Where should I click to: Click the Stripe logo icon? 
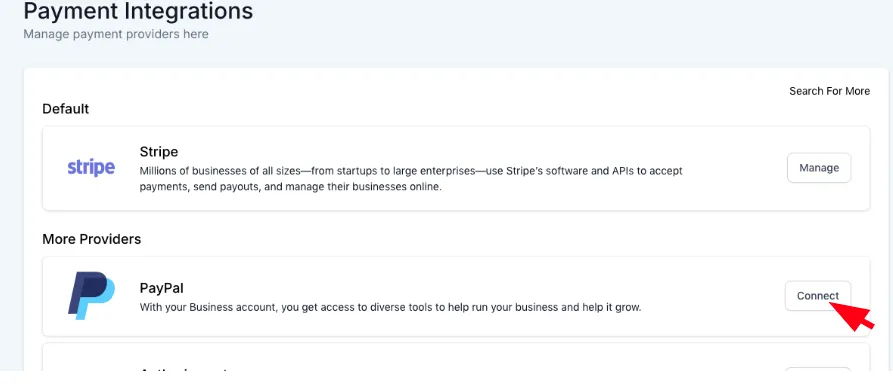click(91, 168)
